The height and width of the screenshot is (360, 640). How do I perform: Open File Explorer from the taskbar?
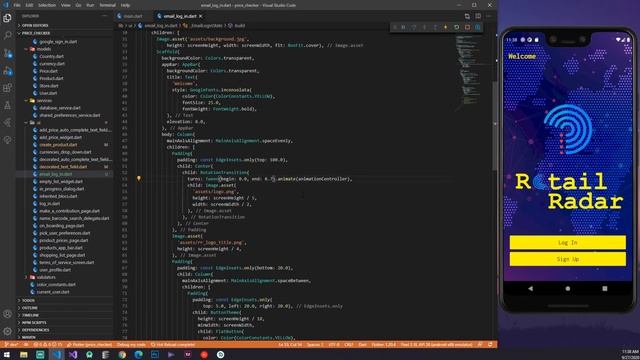24,355
